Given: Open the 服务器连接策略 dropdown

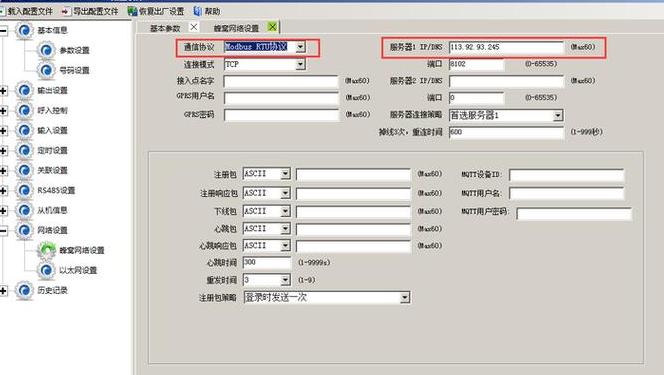Looking at the screenshot, I should click(x=558, y=115).
